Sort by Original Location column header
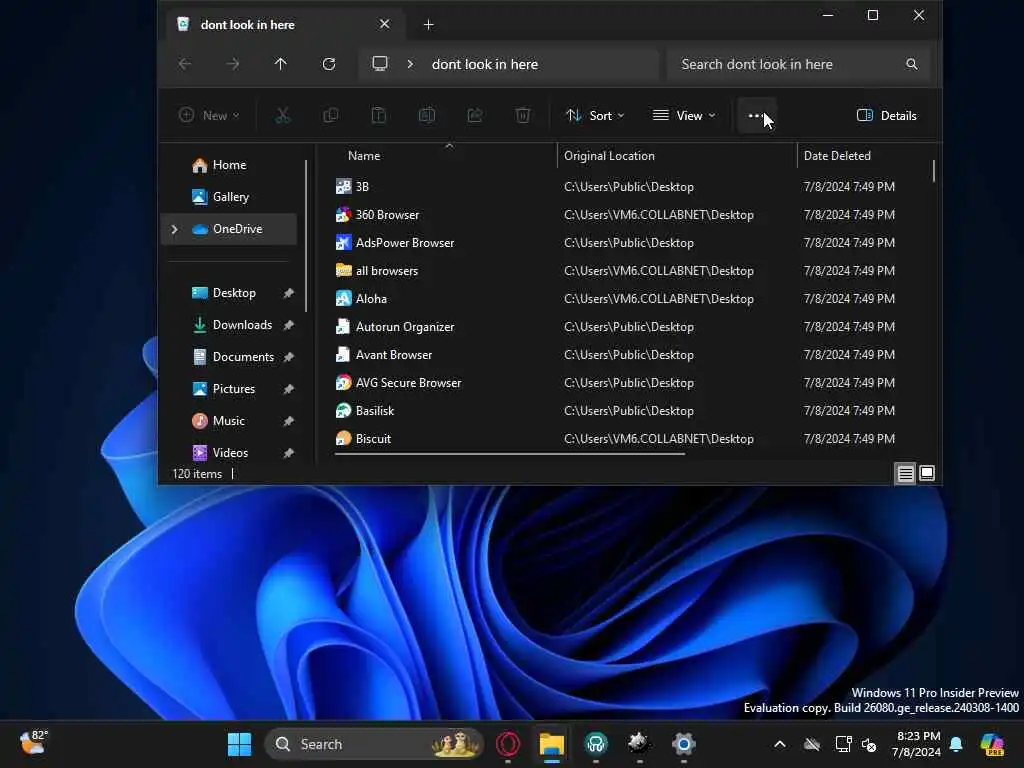 (677, 156)
